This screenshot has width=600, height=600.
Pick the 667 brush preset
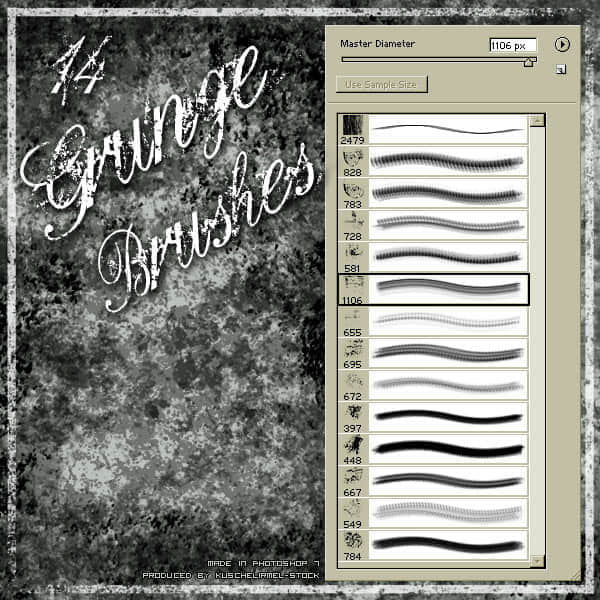[434, 482]
